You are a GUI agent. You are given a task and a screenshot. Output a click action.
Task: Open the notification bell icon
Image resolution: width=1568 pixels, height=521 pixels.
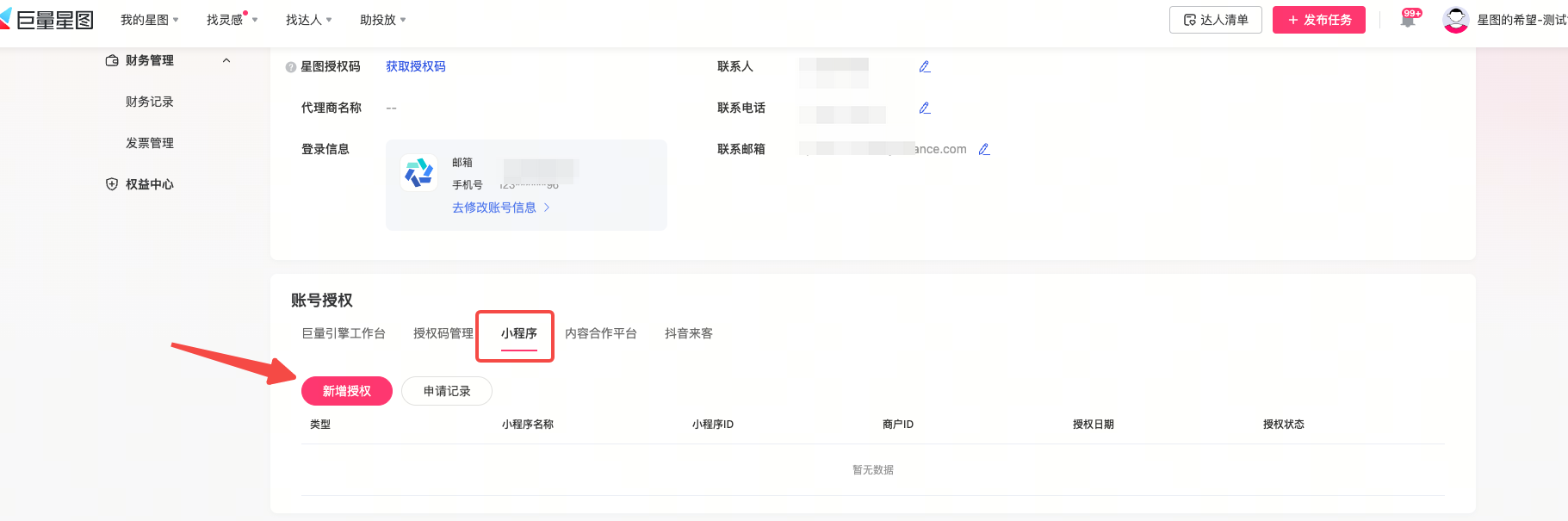click(1409, 20)
